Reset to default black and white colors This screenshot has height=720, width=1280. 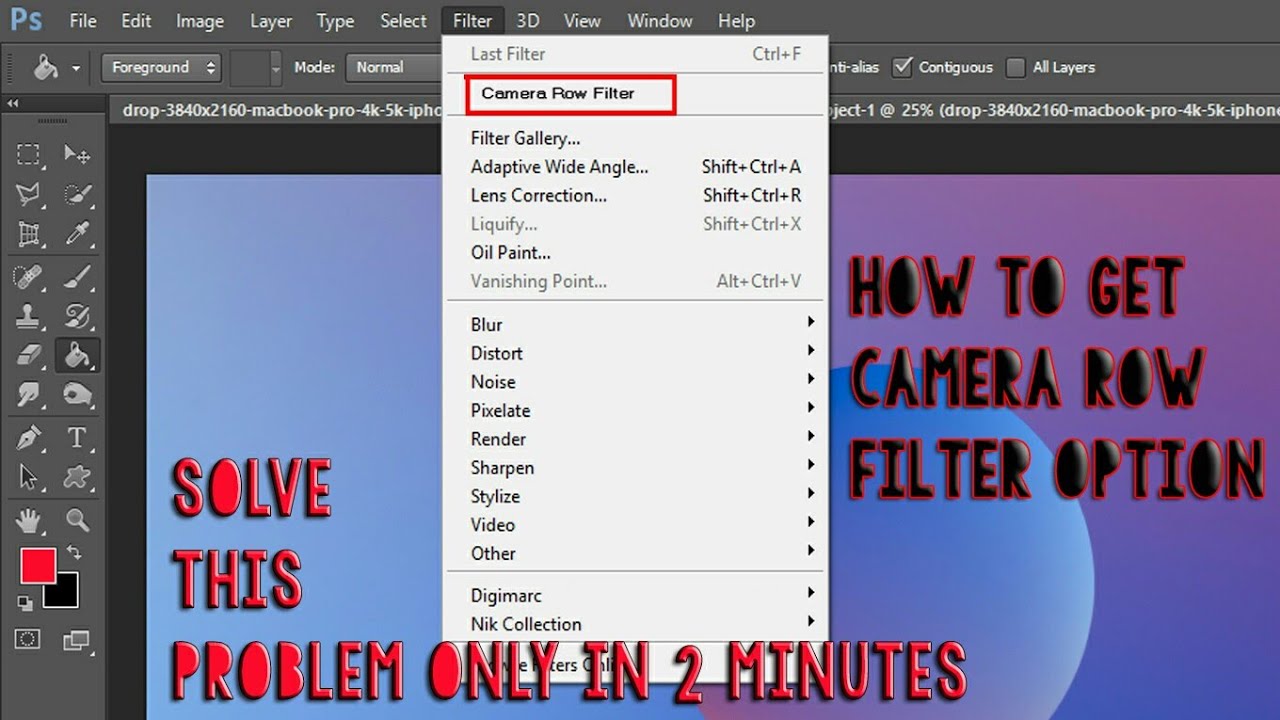click(x=25, y=602)
